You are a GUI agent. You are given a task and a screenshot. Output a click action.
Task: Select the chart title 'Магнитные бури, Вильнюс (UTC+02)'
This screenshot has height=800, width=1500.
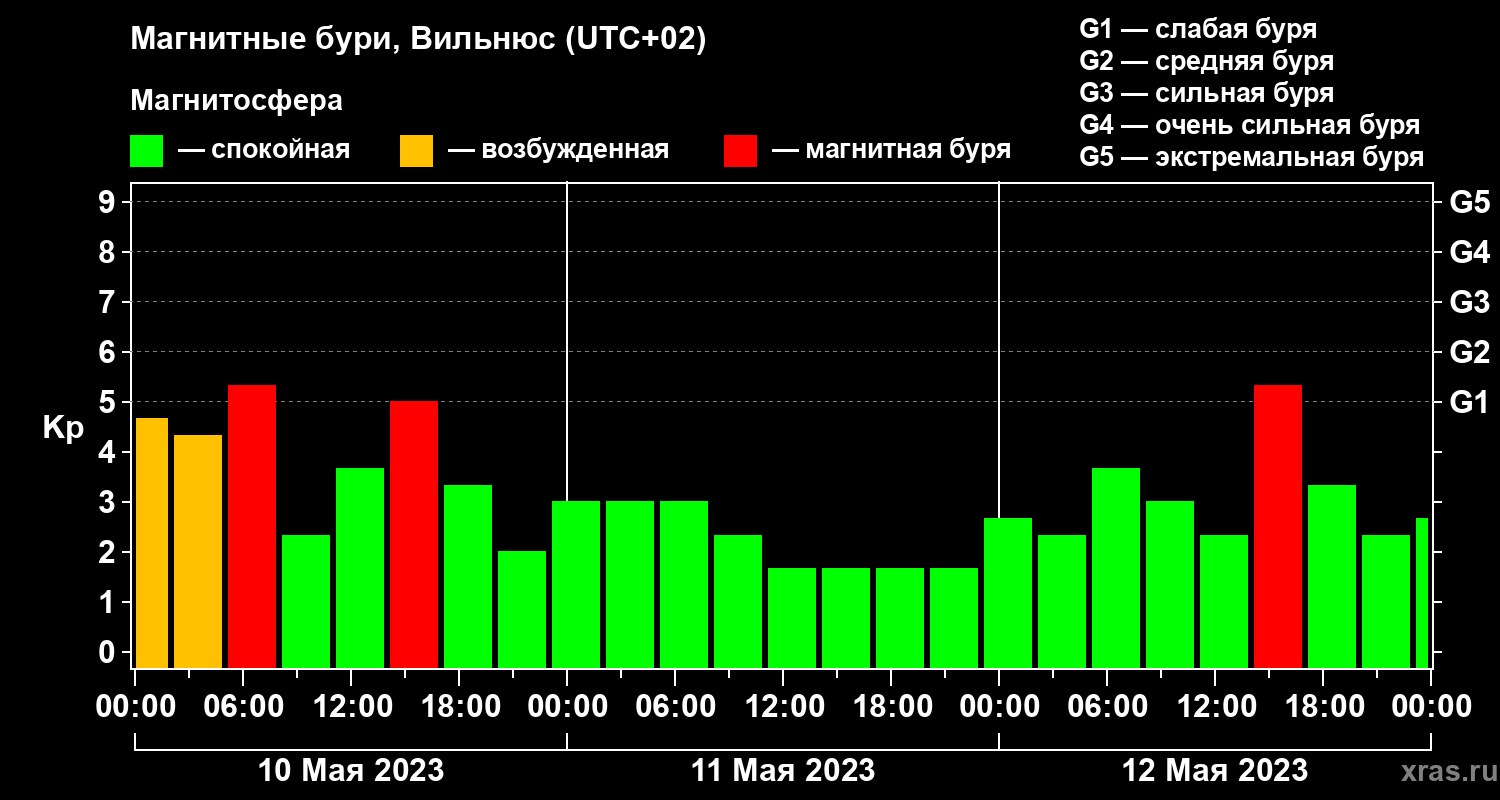pos(419,40)
